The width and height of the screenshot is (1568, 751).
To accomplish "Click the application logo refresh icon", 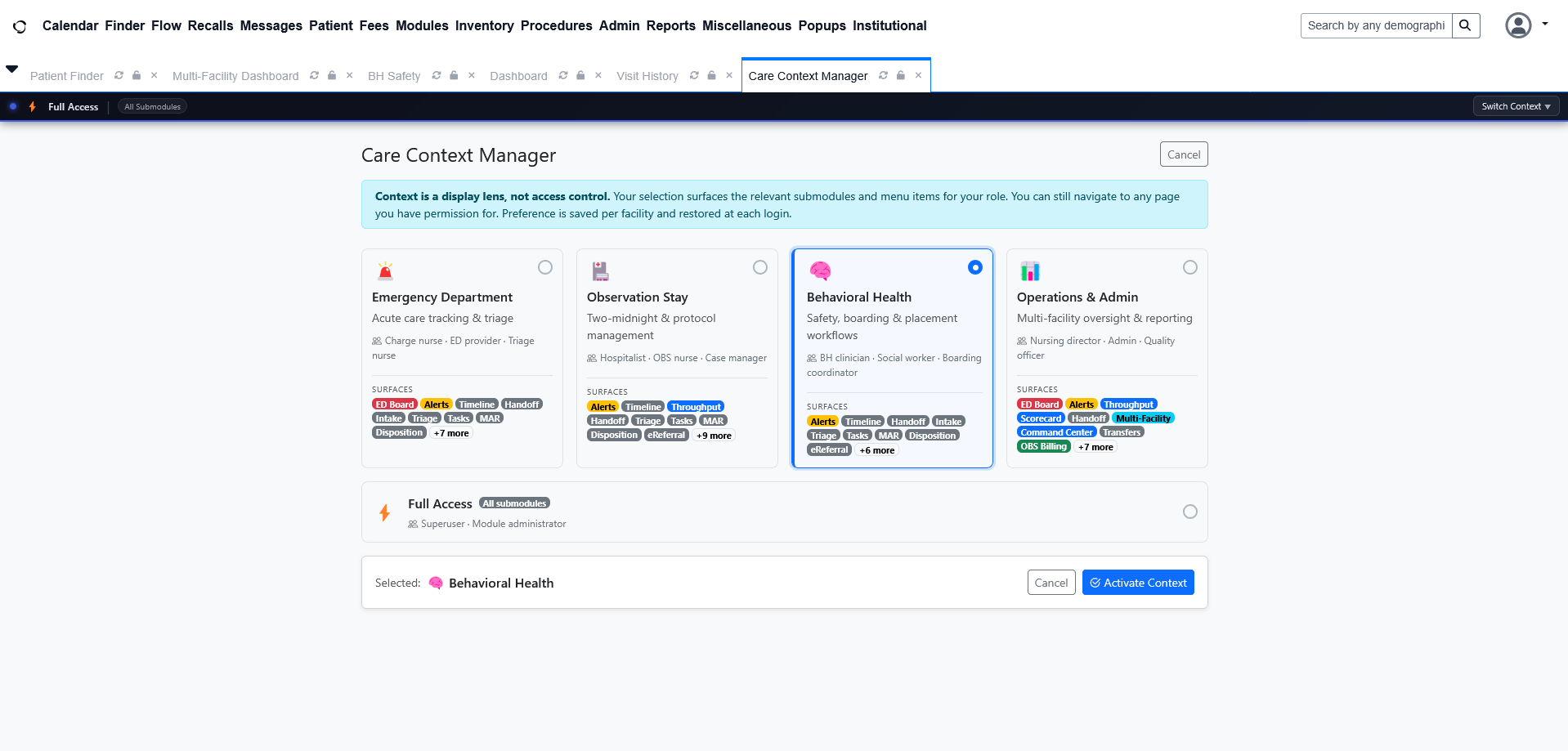I will tap(20, 26).
